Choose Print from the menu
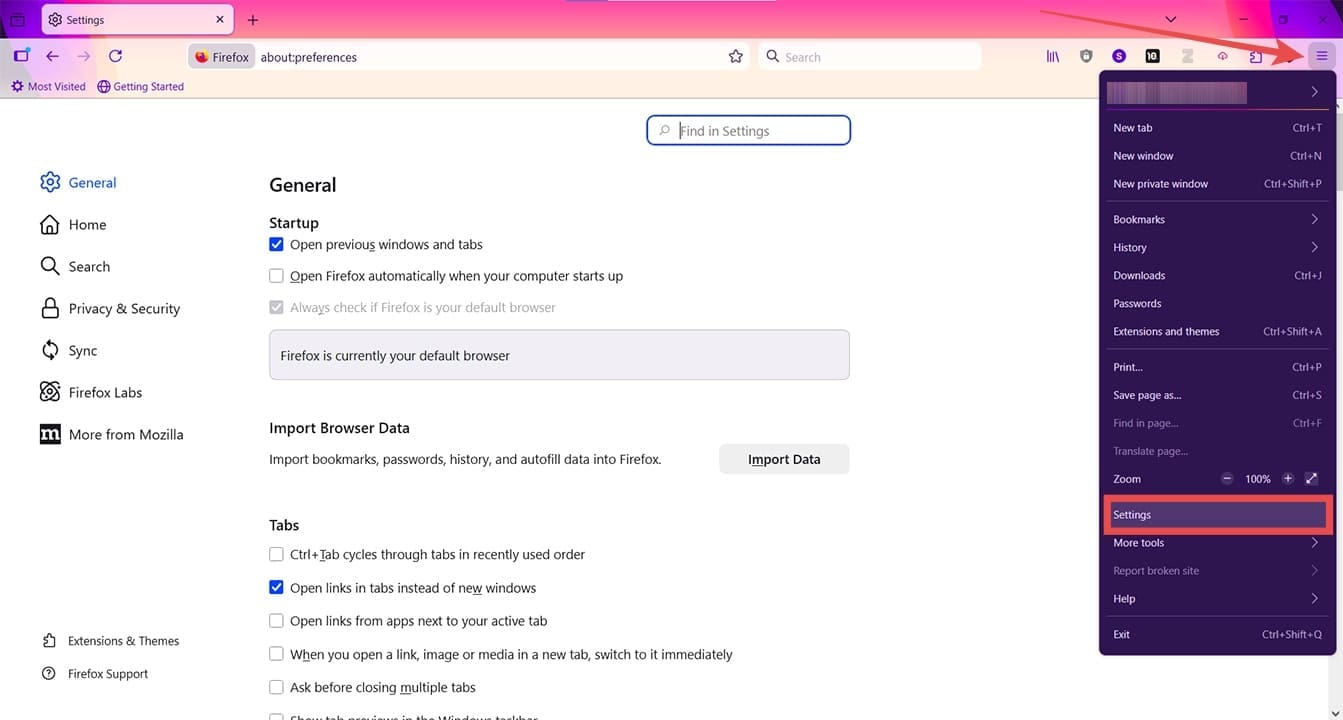Image resolution: width=1343 pixels, height=720 pixels. 1217,368
